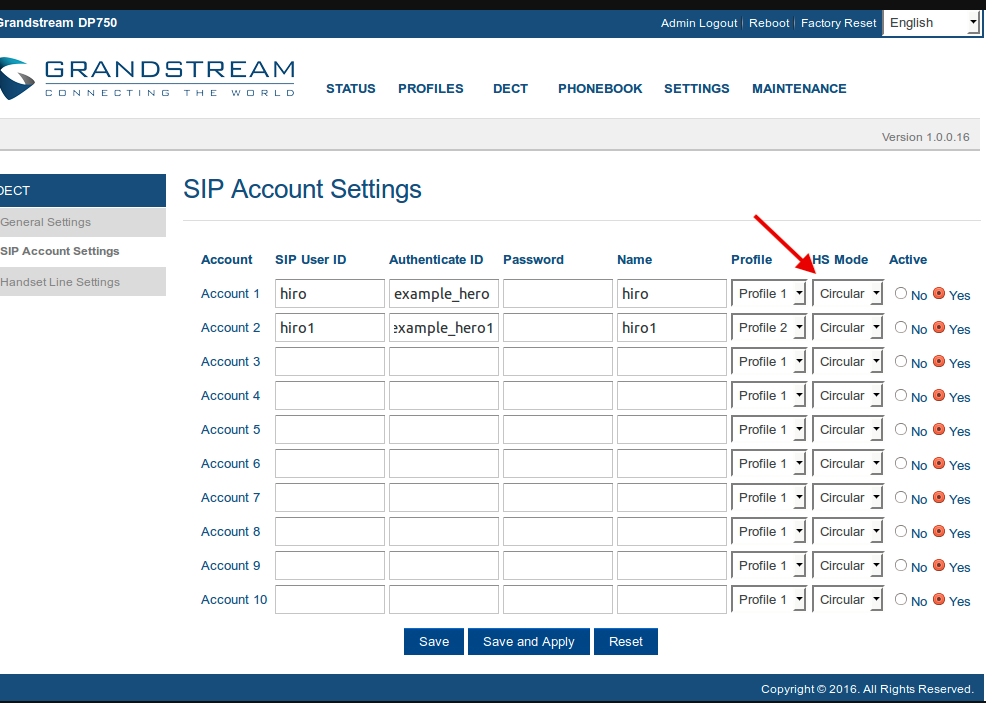
Task: Open Profile dropdown for Account 7
Action: coord(768,497)
